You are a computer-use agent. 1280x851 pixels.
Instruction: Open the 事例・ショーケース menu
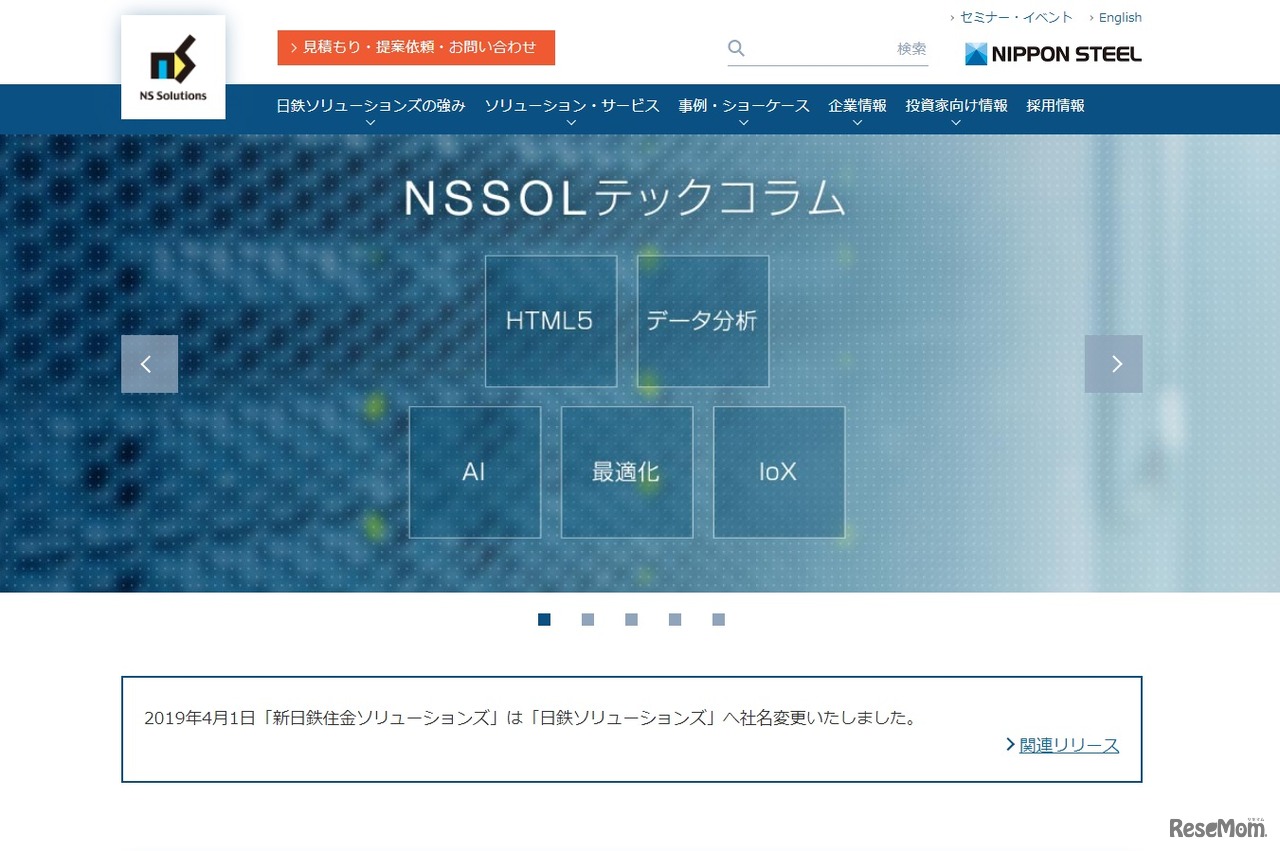pos(743,105)
